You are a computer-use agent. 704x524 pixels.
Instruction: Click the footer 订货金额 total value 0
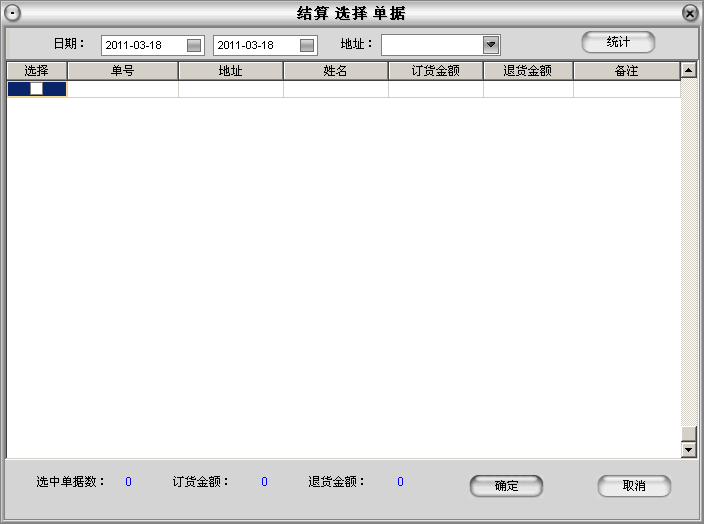tap(264, 482)
